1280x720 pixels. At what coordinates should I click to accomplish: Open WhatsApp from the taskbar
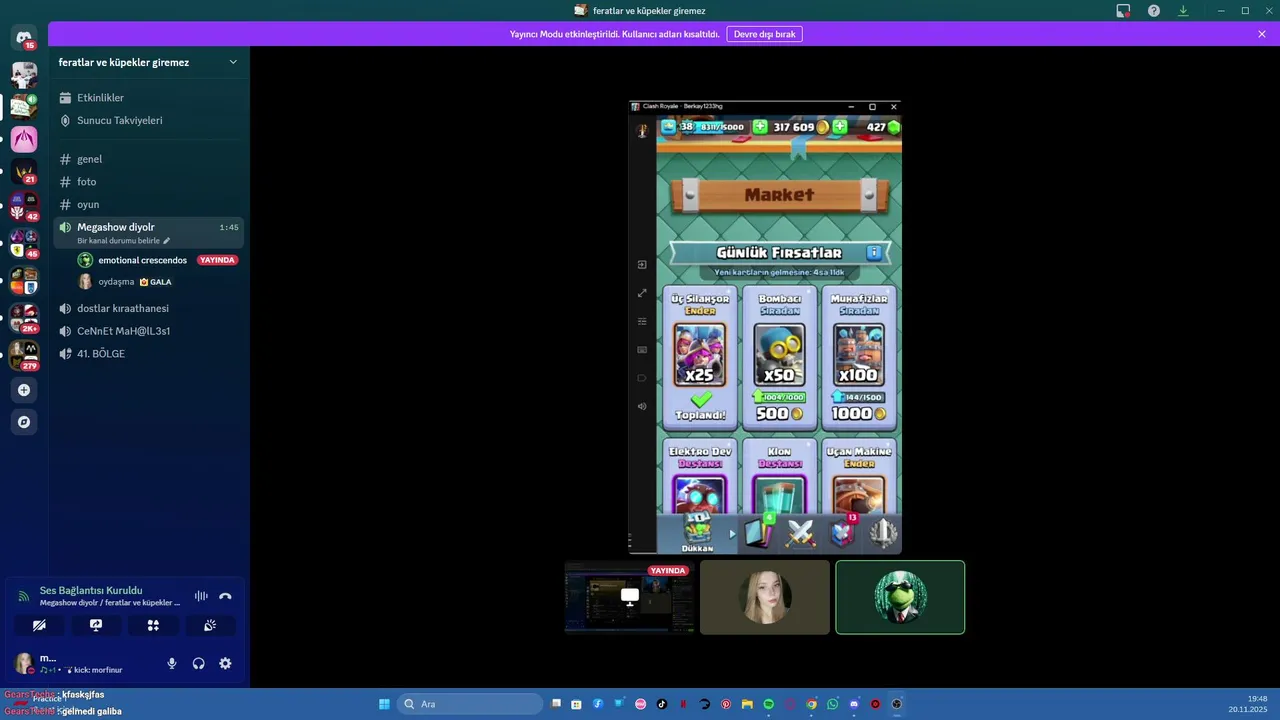pyautogui.click(x=832, y=704)
